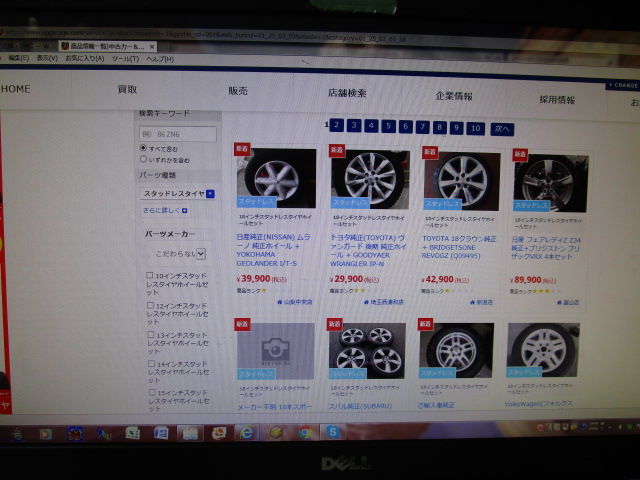Image resolution: width=640 pixels, height=480 pixels.
Task: Go to results page 5
Action: point(388,127)
